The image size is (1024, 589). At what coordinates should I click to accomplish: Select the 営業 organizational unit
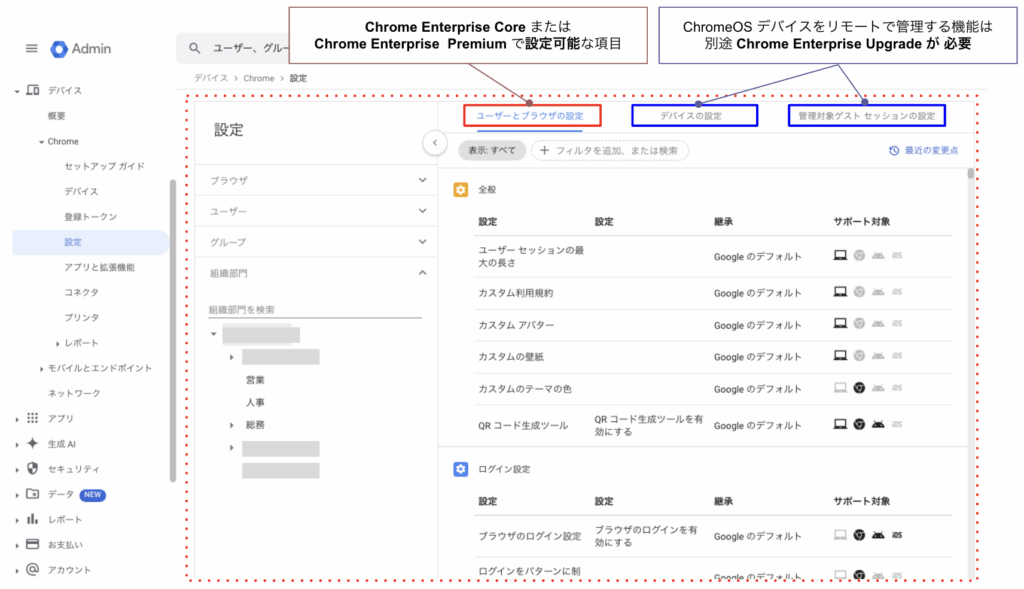click(x=255, y=380)
